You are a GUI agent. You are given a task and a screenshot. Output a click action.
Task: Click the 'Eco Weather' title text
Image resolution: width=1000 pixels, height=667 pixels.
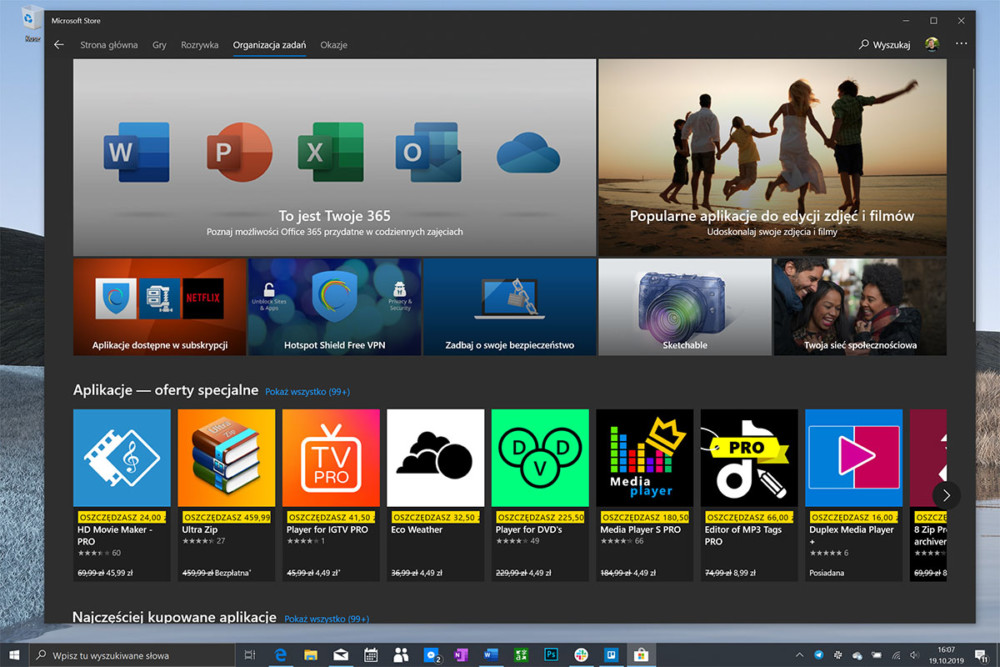(416, 529)
